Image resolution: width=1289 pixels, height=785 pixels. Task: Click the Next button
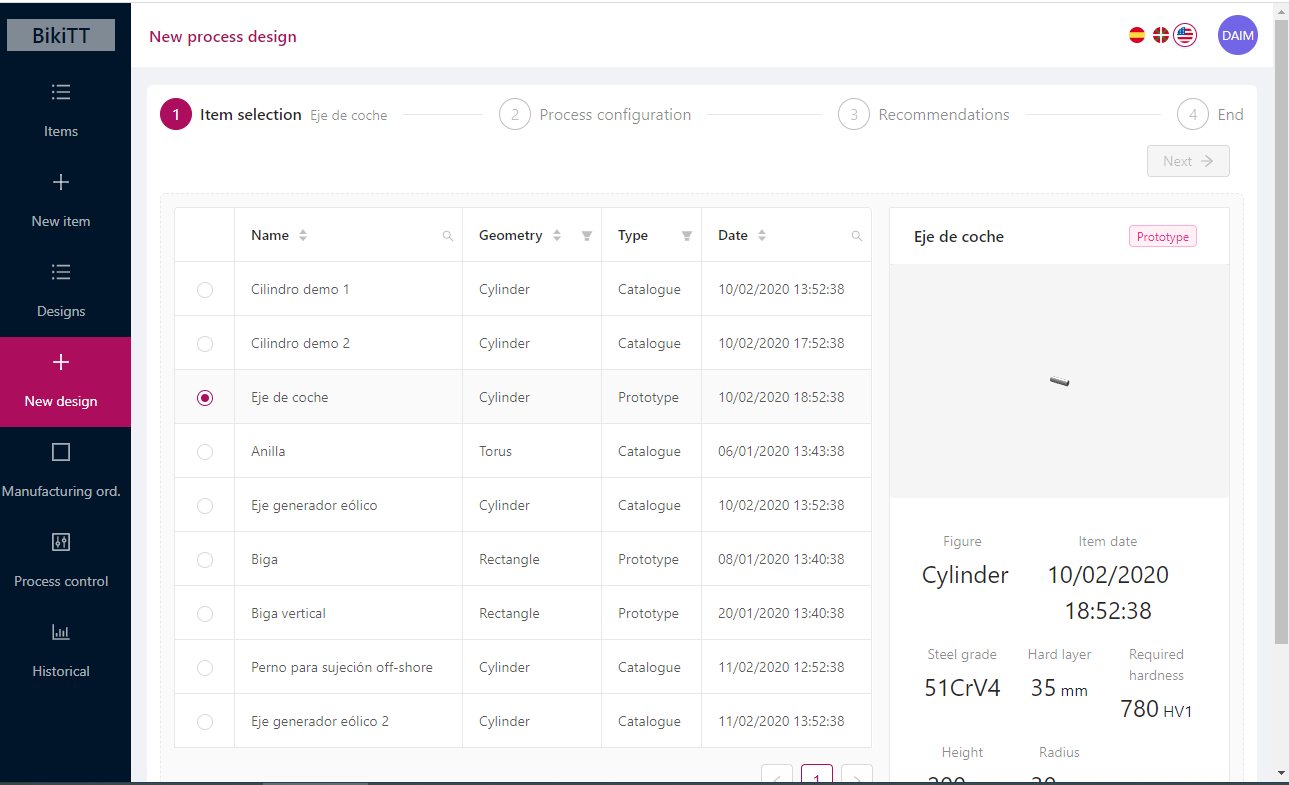1188,161
